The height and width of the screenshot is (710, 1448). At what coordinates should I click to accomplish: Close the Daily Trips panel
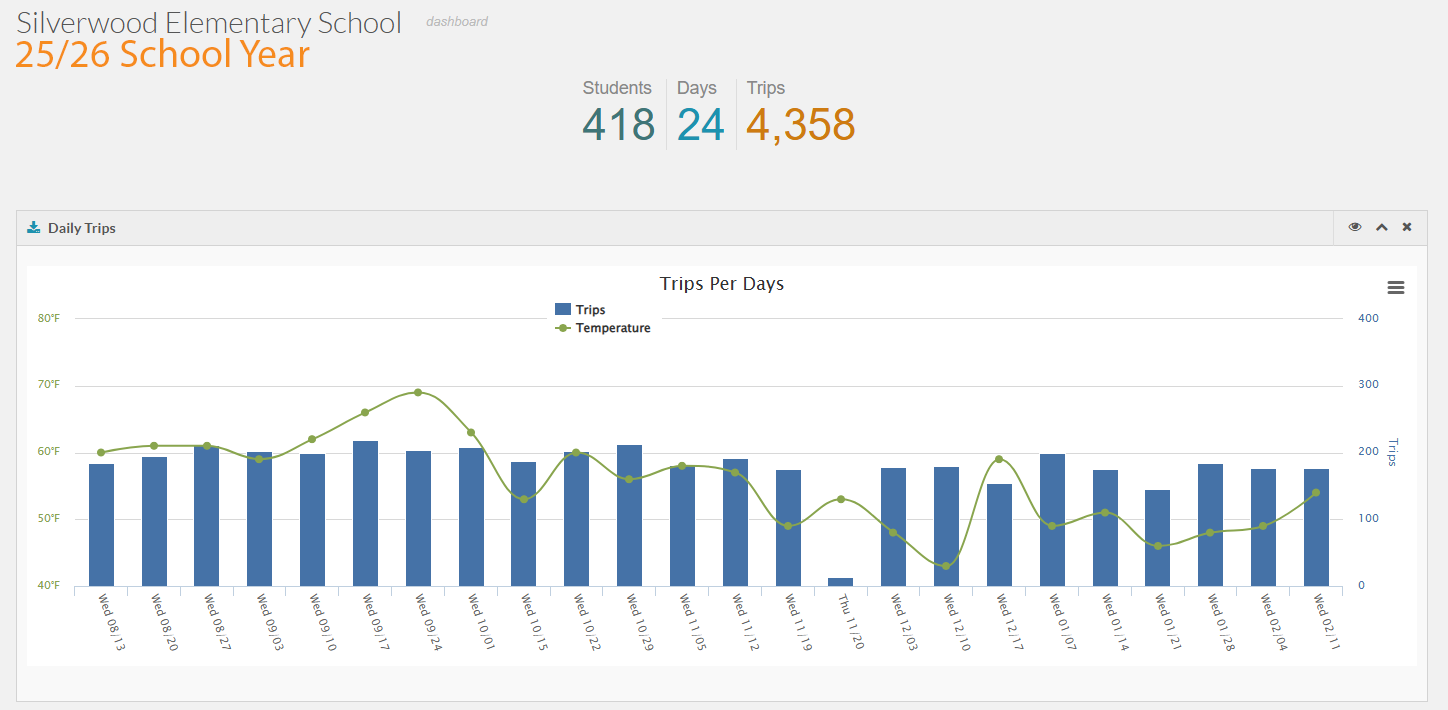point(1407,227)
